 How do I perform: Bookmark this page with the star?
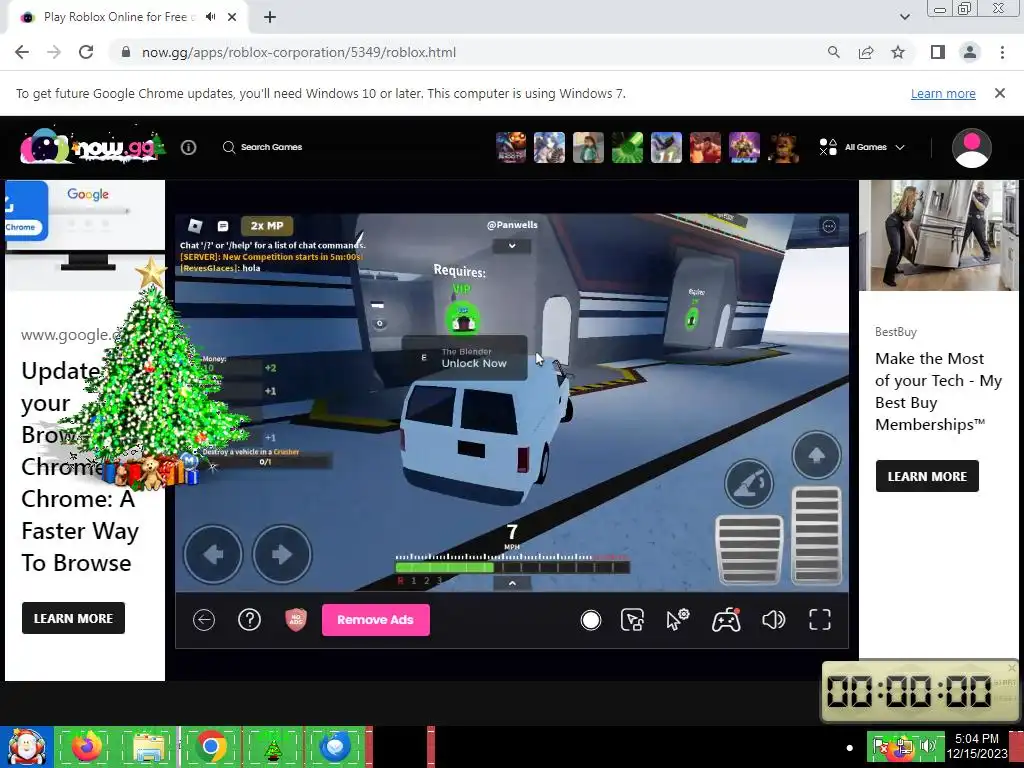(x=898, y=52)
